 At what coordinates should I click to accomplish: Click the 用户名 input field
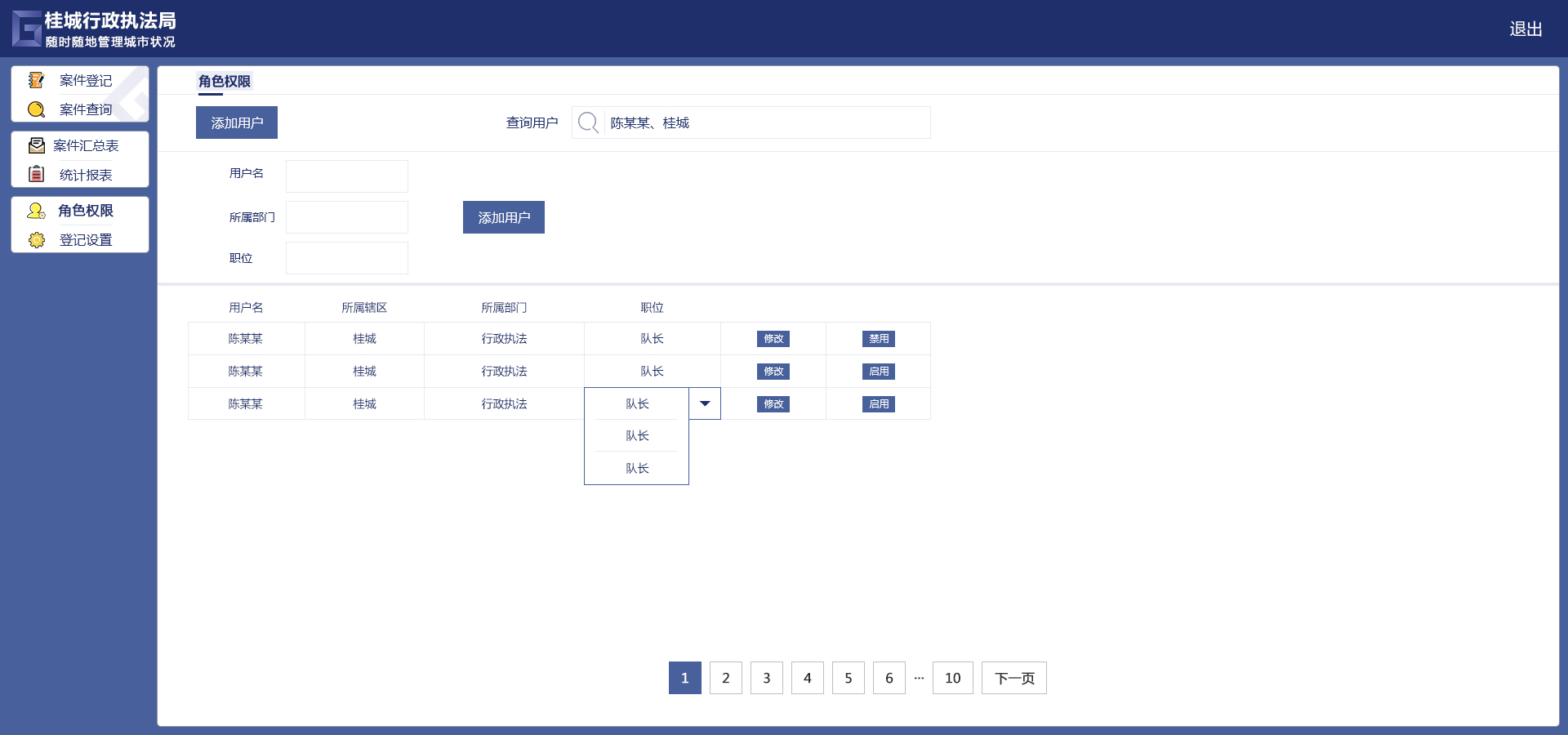click(347, 176)
